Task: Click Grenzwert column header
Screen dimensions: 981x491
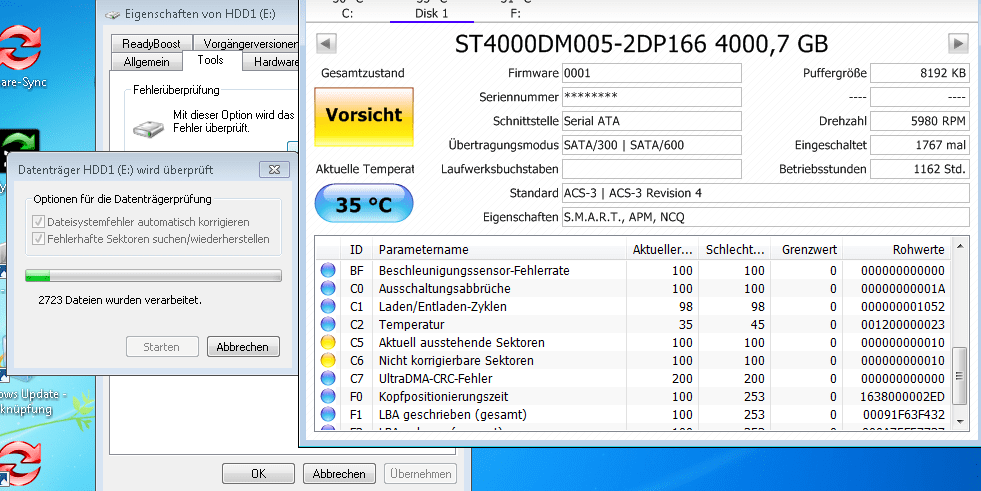Action: [x=806, y=250]
